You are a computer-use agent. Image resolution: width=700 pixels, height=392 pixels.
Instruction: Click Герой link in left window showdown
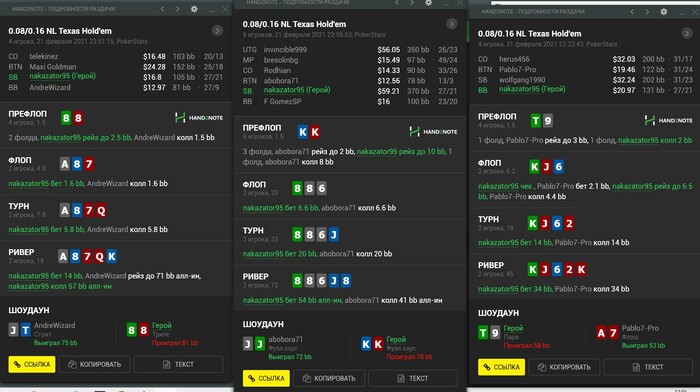pyautogui.click(x=162, y=325)
